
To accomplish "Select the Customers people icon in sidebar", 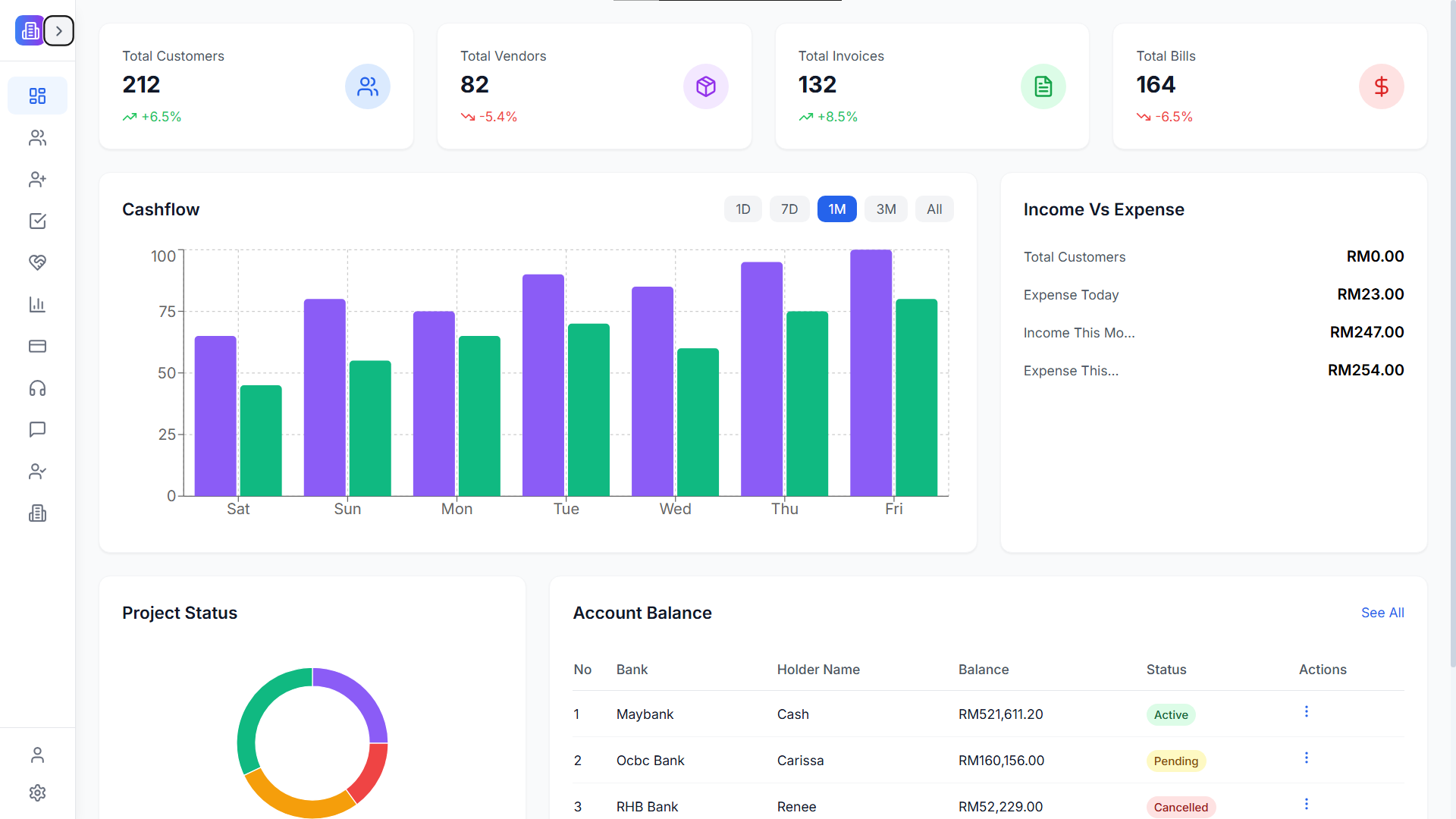I will [37, 138].
